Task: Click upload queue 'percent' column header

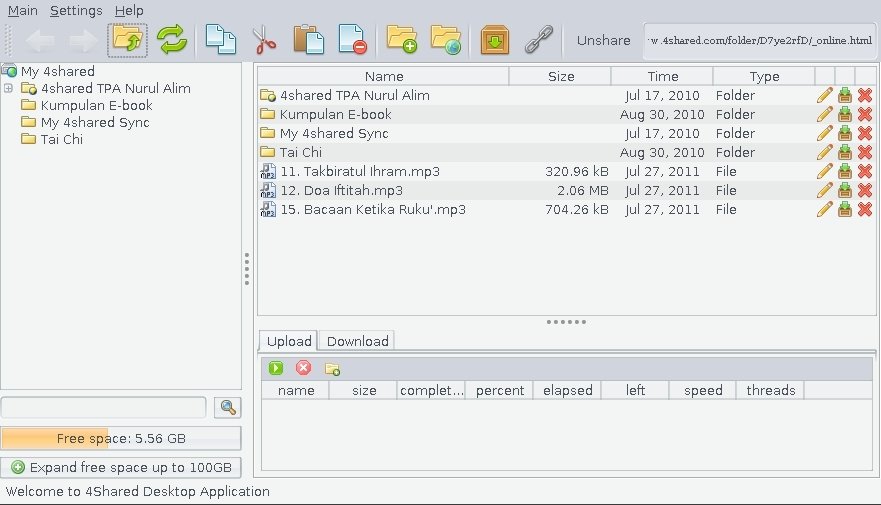Action: [x=499, y=390]
